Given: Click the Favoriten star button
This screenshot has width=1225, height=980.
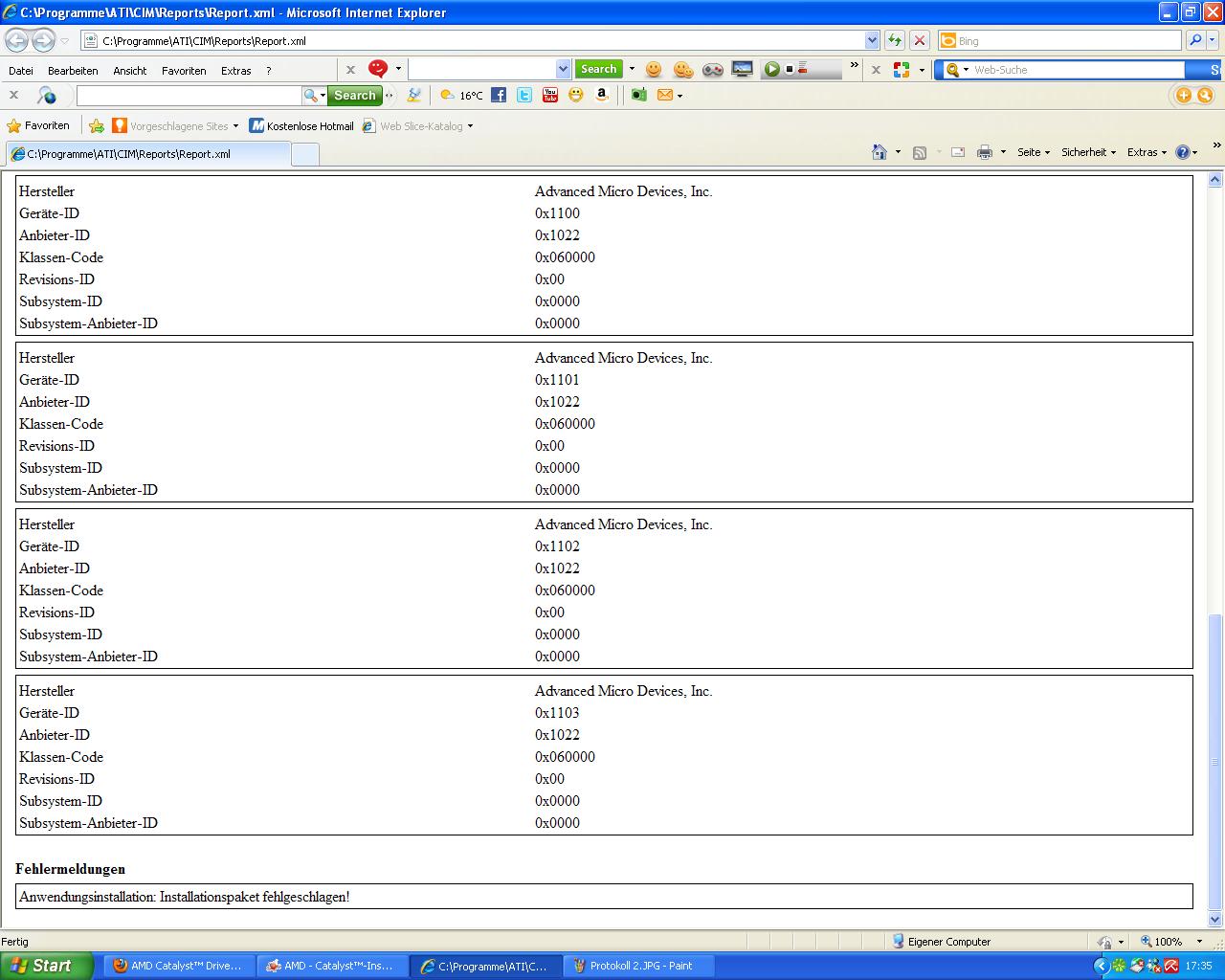Looking at the screenshot, I should (38, 125).
